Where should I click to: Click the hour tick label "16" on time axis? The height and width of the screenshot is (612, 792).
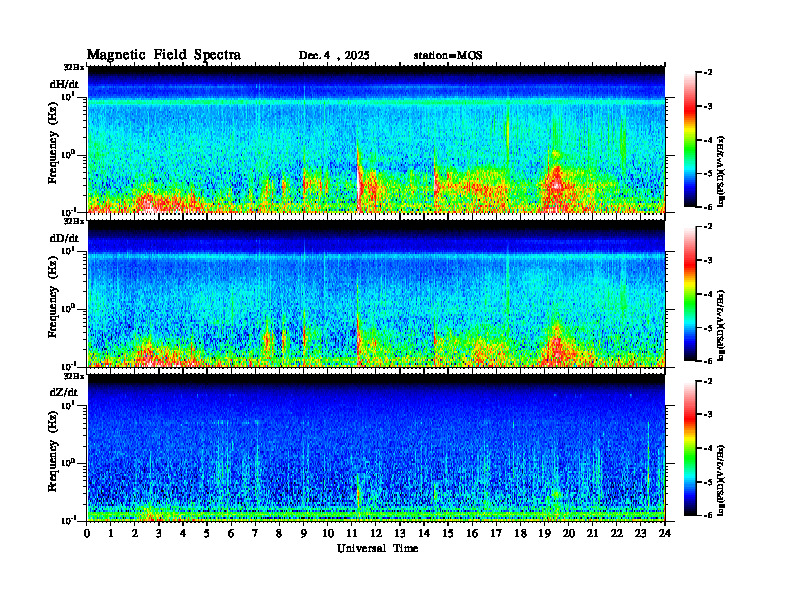click(472, 533)
